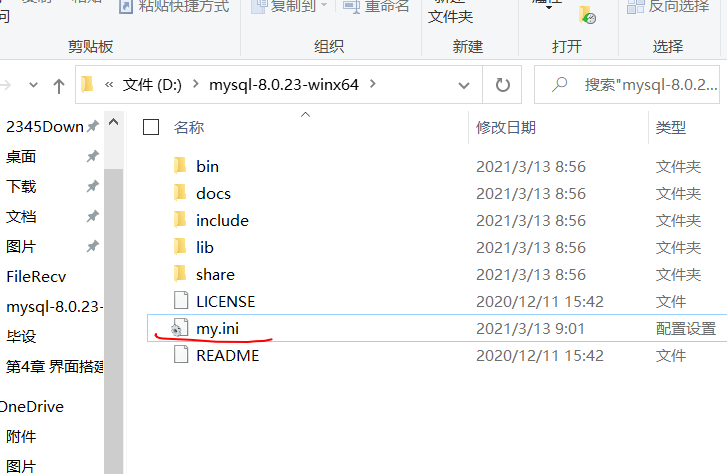
Task: Click navigation pane scrollbar up arrow
Action: click(x=114, y=122)
